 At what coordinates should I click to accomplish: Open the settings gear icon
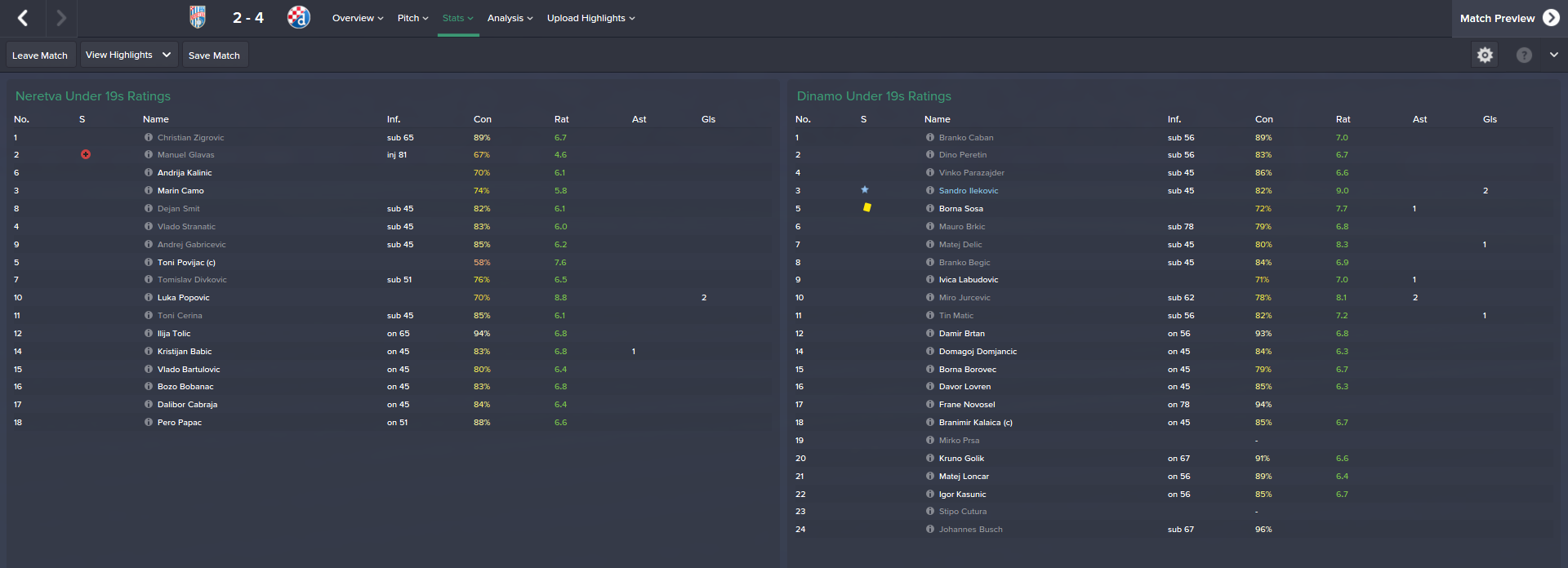click(1485, 55)
